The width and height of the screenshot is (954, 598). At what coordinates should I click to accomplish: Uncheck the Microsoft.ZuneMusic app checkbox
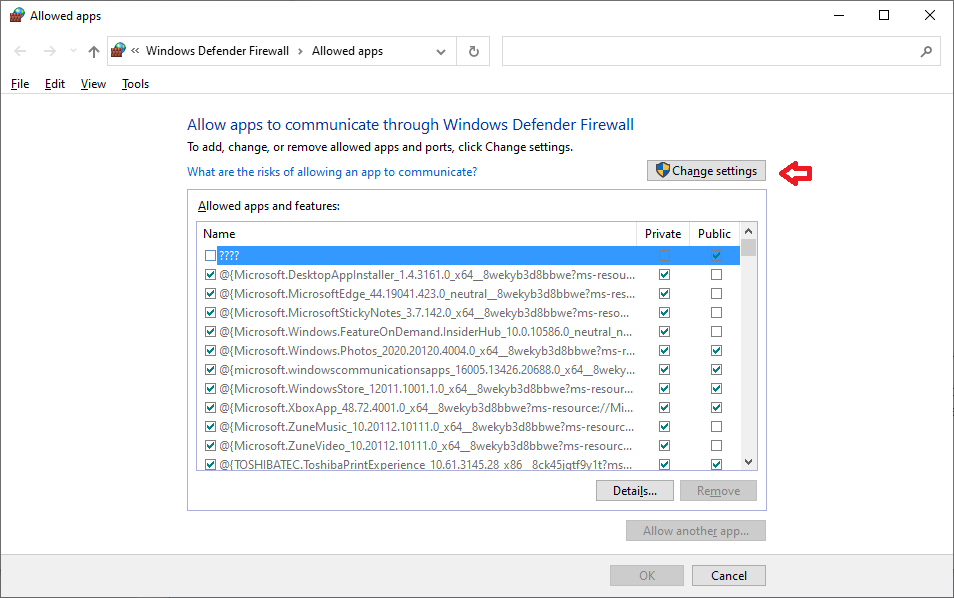coord(211,427)
